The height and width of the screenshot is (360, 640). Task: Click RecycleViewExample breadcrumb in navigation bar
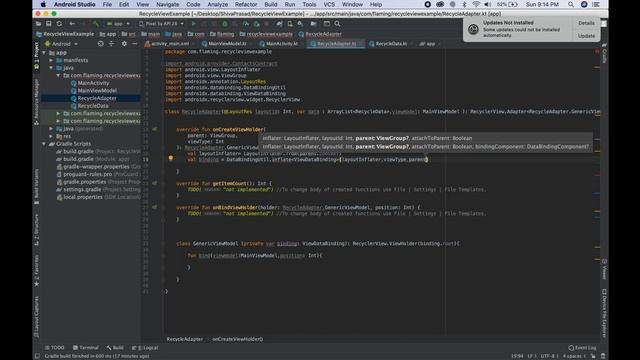pos(65,34)
